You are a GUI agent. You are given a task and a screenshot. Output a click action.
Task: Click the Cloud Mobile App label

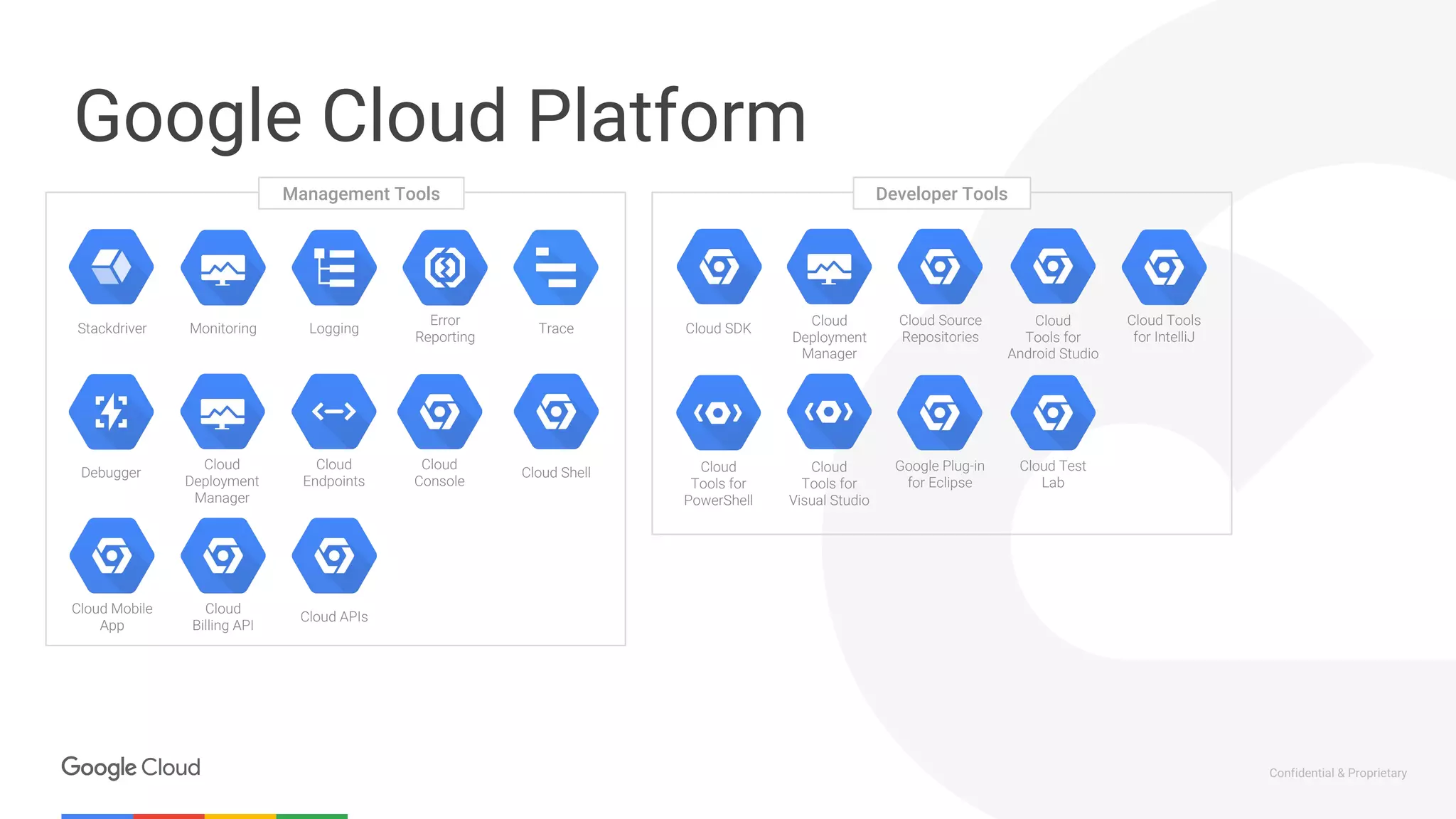point(112,617)
